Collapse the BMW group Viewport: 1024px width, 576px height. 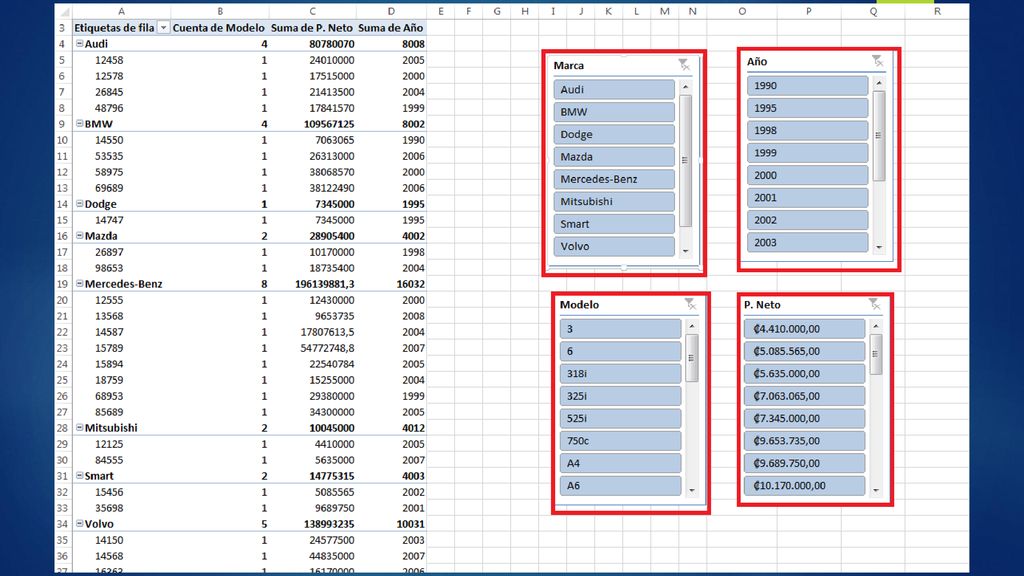[x=80, y=123]
